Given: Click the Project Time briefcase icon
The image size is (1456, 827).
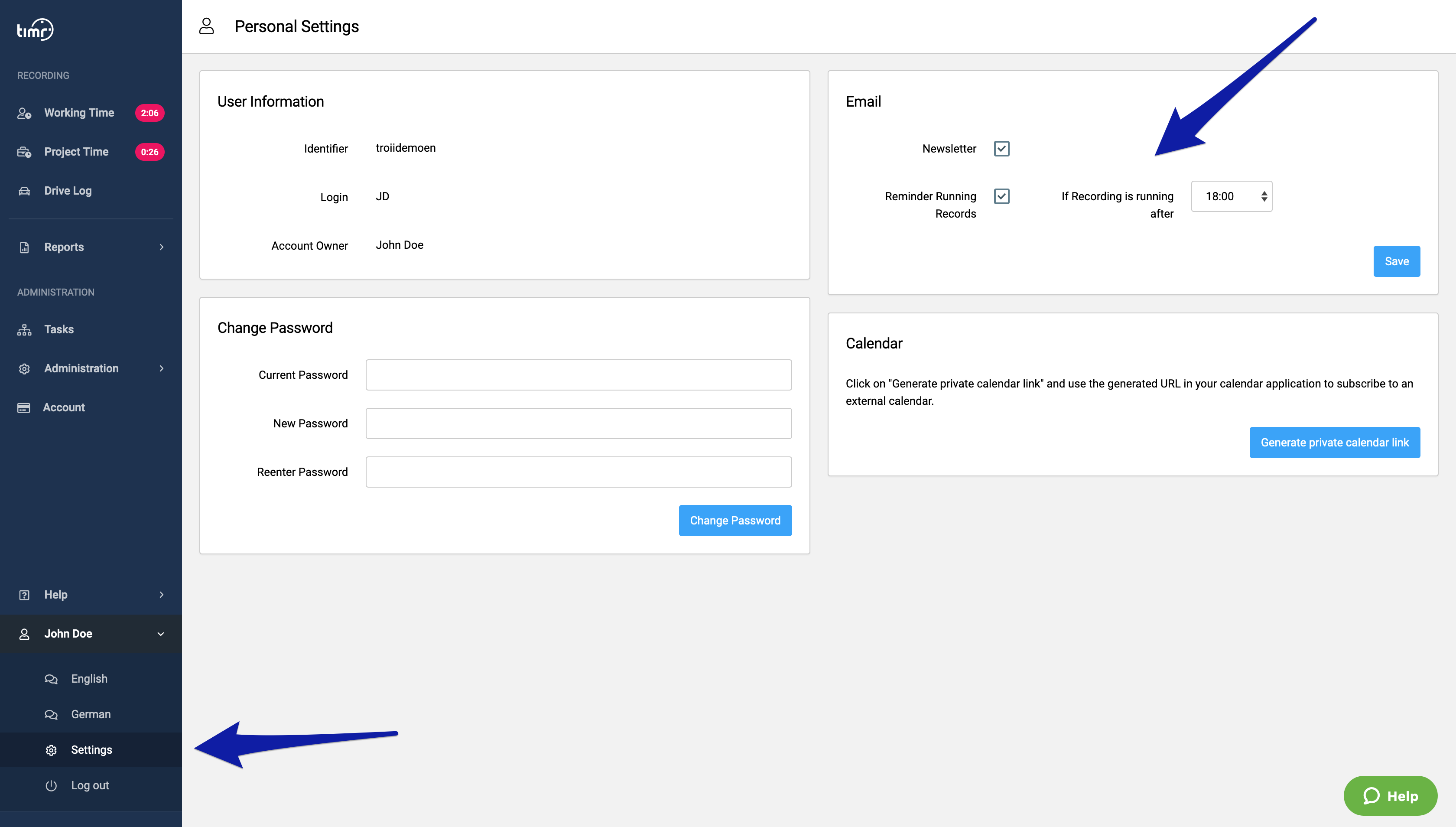Looking at the screenshot, I should pyautogui.click(x=24, y=152).
